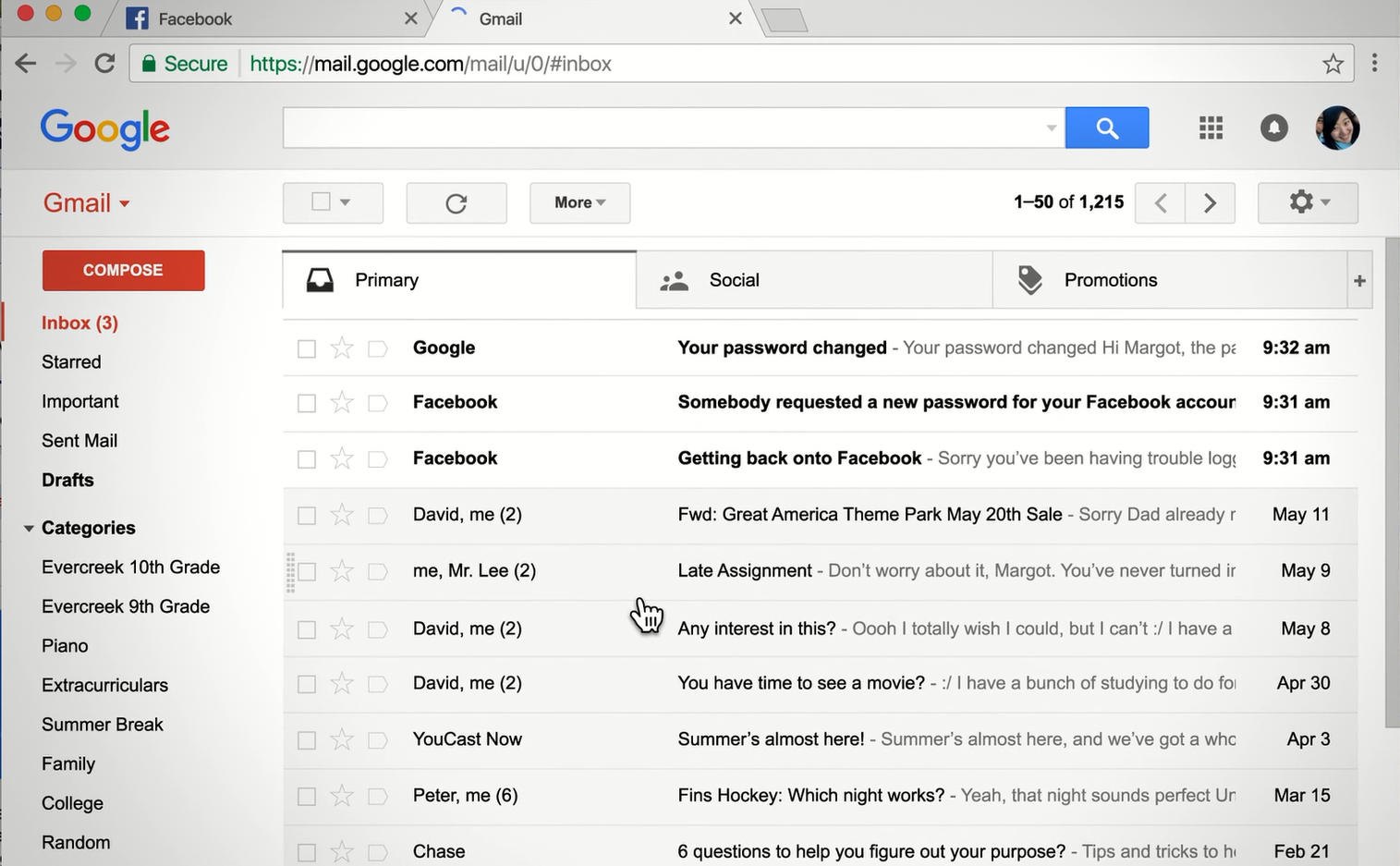Click the COMPOSE button
The image size is (1400, 866).
(123, 270)
